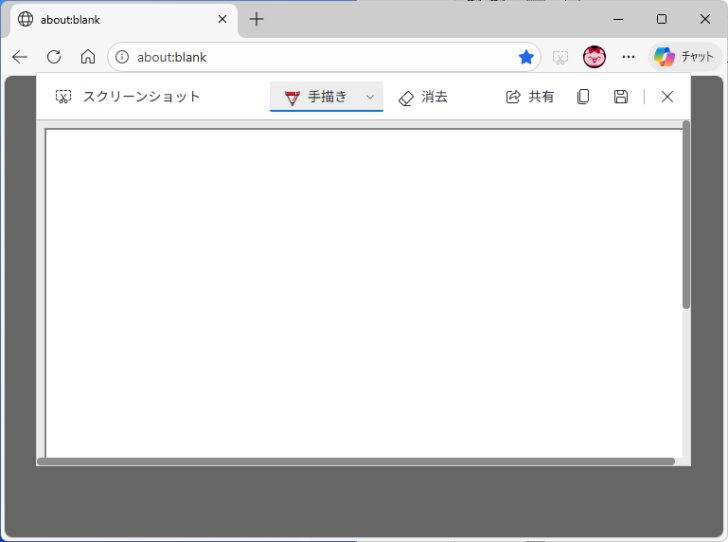
Task: Share the screenshot via 共有
Action: pos(530,97)
